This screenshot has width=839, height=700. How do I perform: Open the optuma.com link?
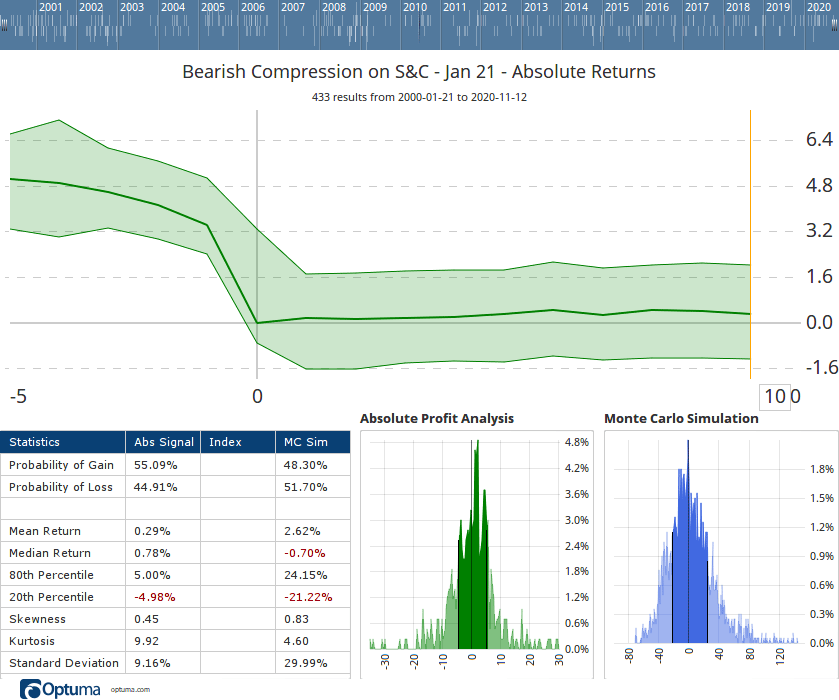130,689
